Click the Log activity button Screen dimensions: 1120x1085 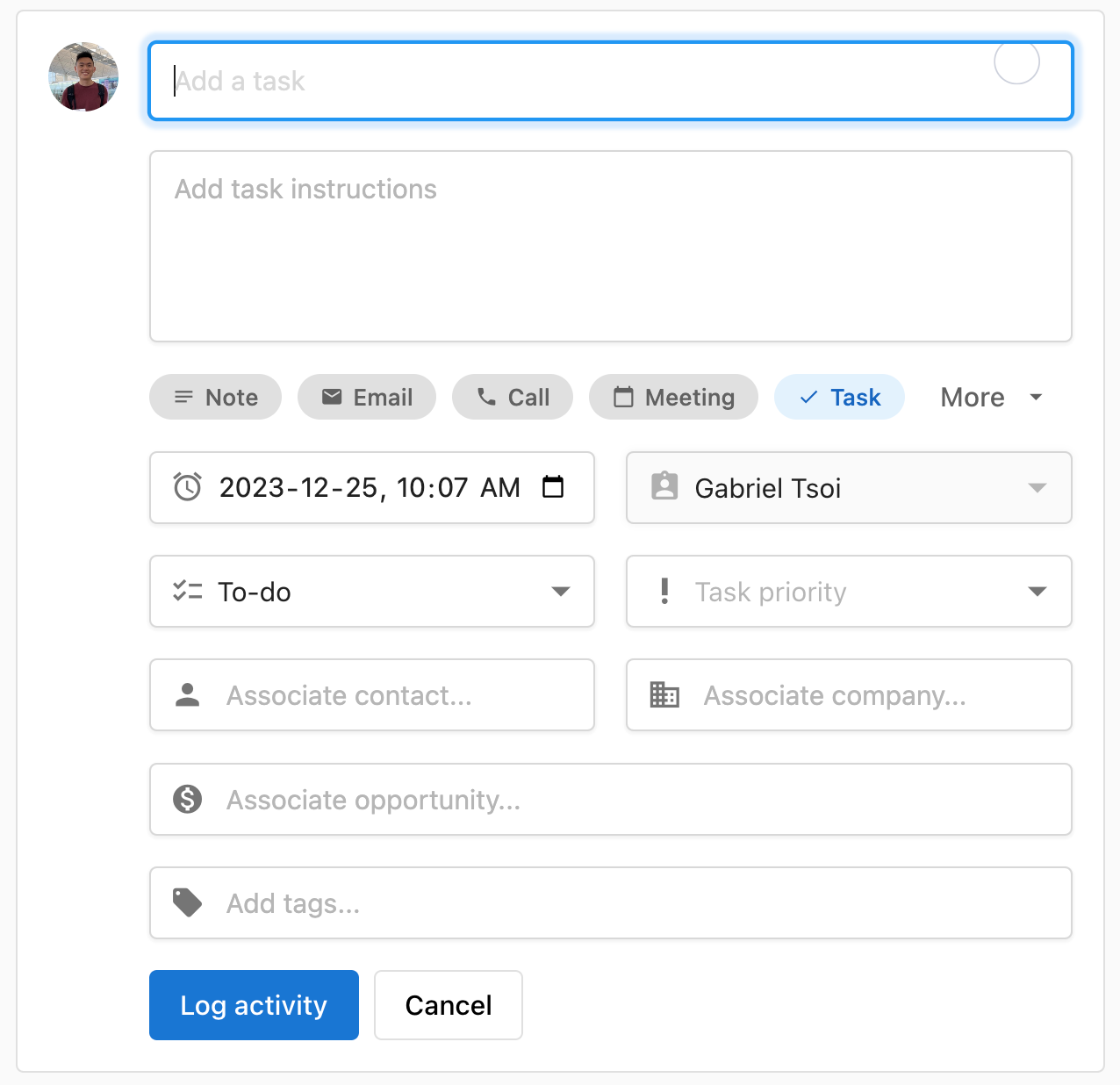coord(254,1004)
